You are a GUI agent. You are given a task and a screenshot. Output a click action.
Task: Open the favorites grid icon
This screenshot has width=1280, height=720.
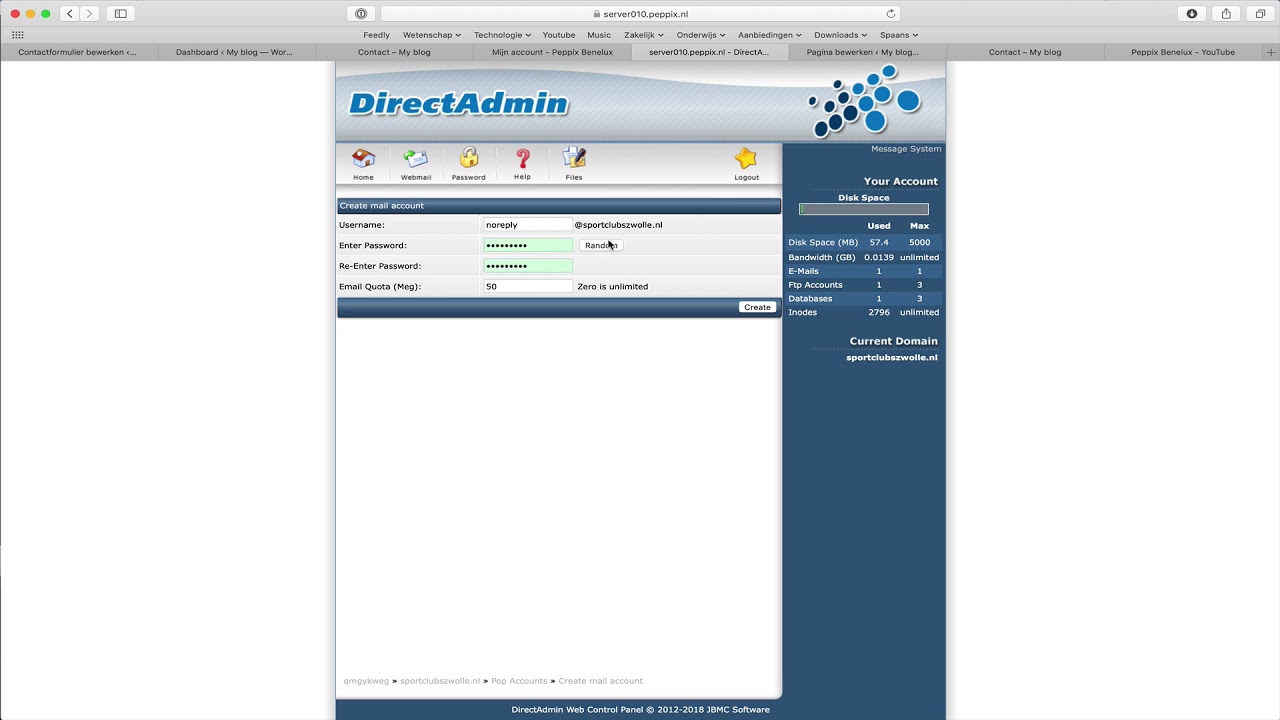[18, 35]
